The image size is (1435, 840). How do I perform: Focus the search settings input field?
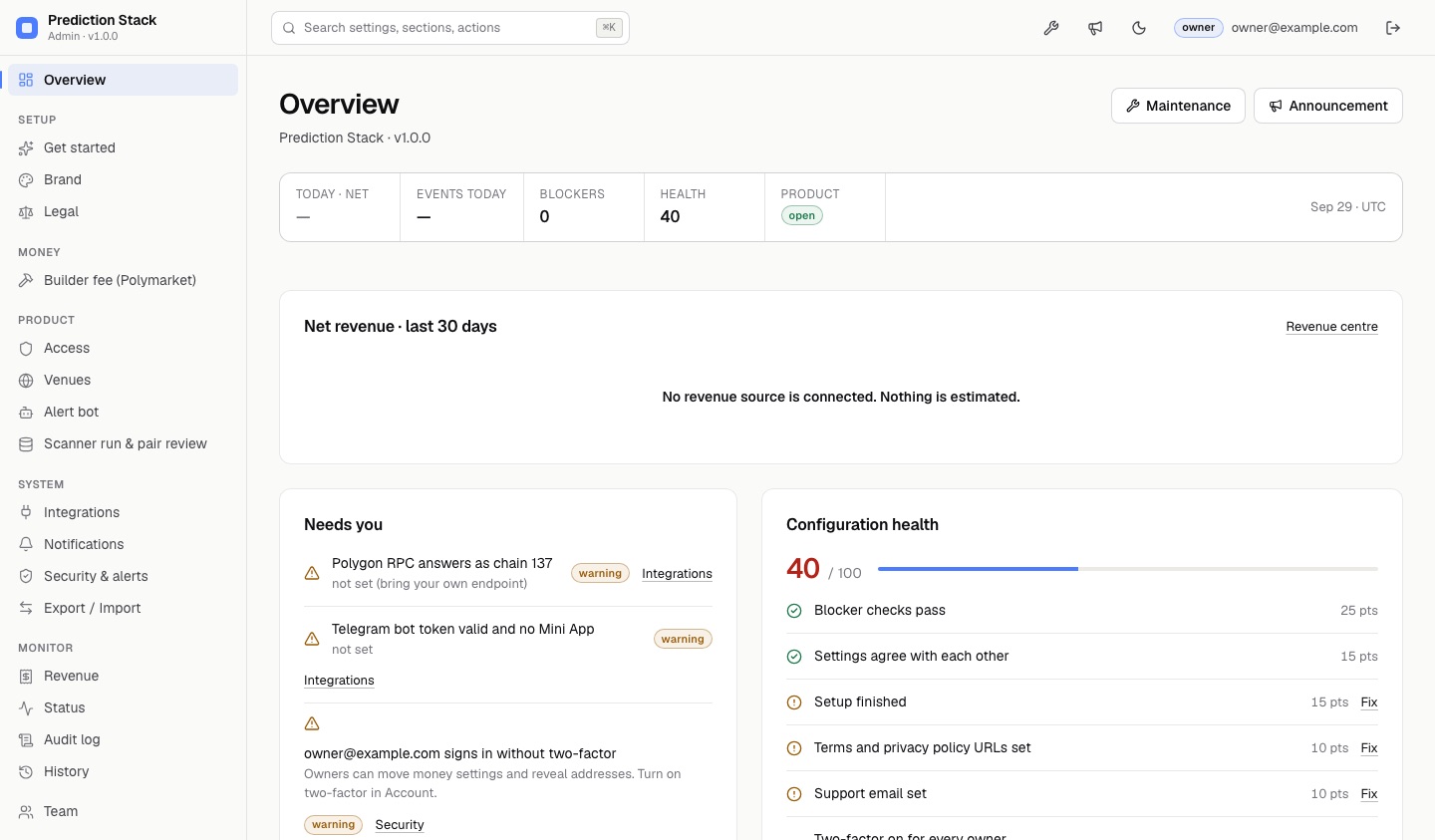point(450,28)
